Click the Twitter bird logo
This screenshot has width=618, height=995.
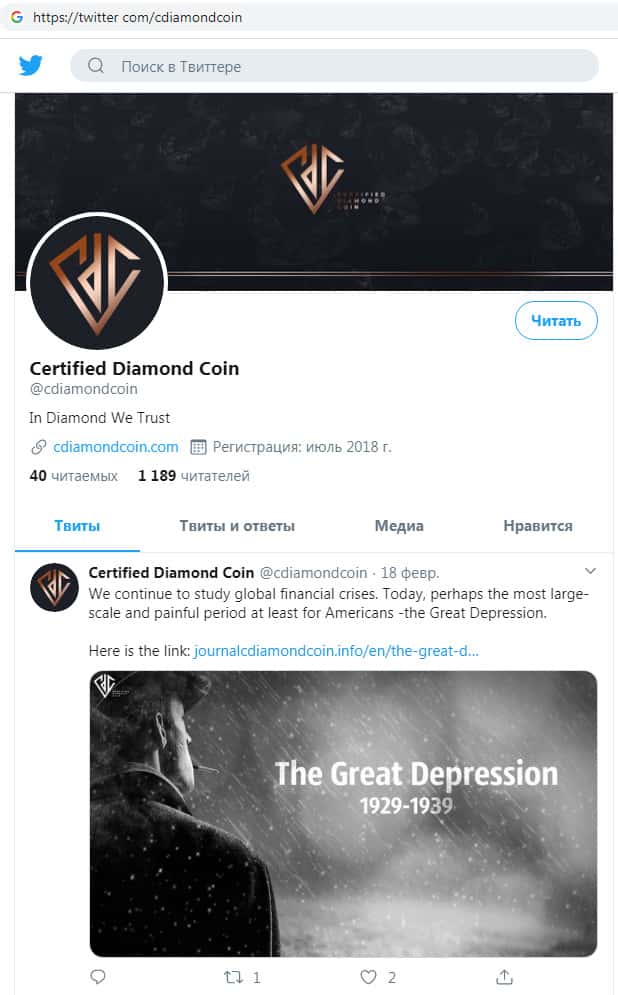(30, 65)
